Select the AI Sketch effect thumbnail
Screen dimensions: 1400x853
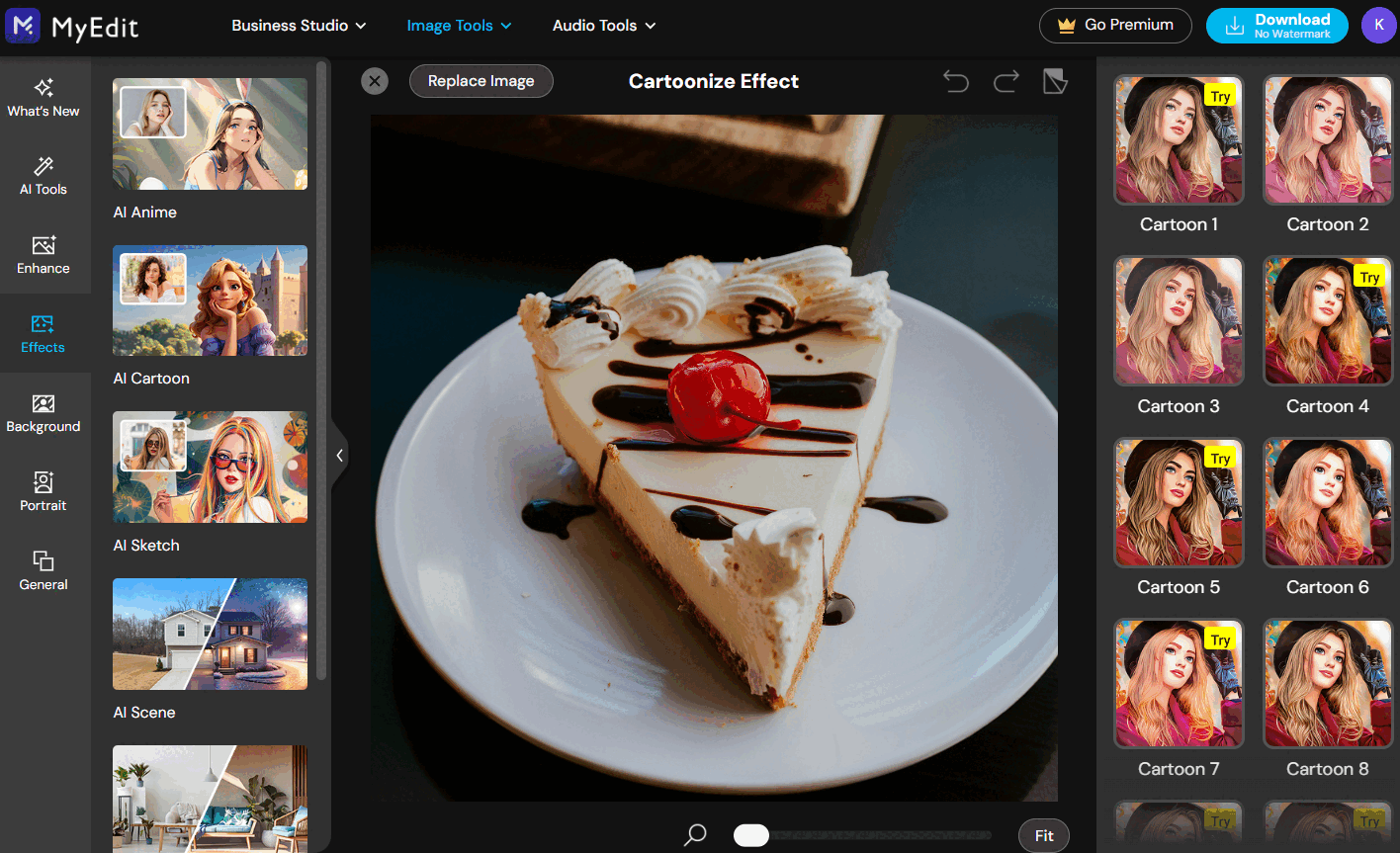pyautogui.click(x=210, y=468)
